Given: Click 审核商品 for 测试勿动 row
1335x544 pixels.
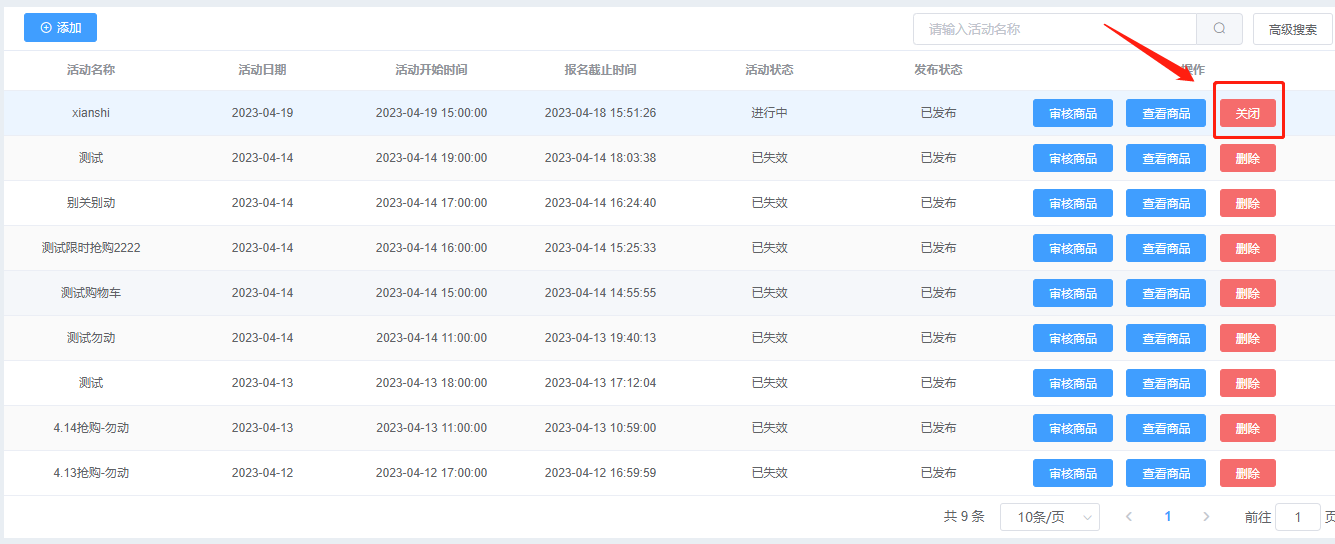Looking at the screenshot, I should pyautogui.click(x=1073, y=338).
